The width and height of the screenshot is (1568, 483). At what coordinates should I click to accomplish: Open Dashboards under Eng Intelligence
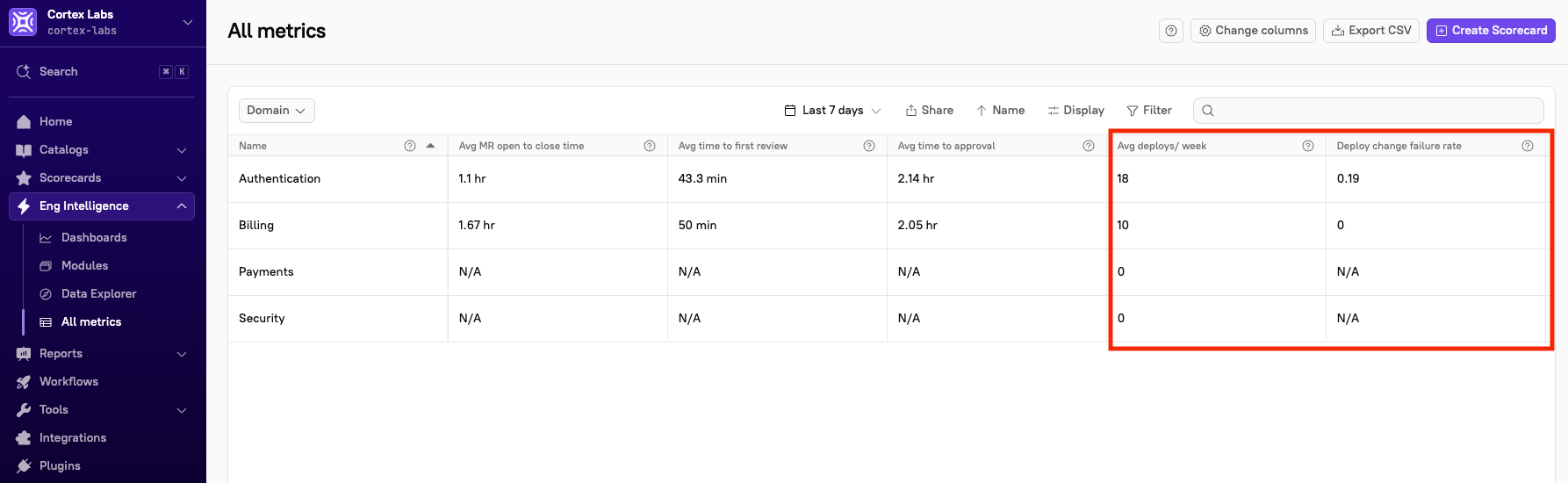tap(94, 238)
